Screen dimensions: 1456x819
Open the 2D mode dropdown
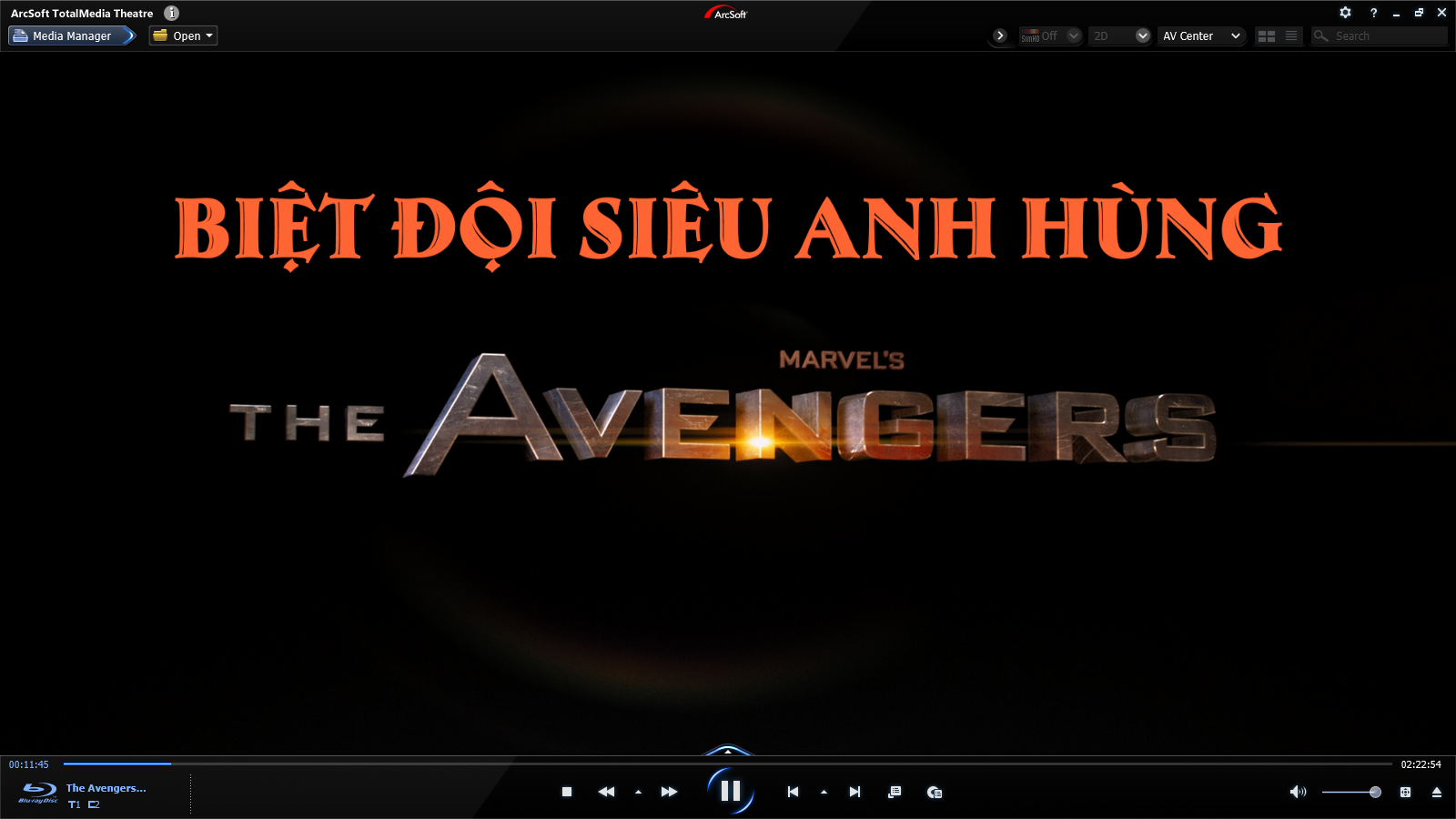(1120, 35)
